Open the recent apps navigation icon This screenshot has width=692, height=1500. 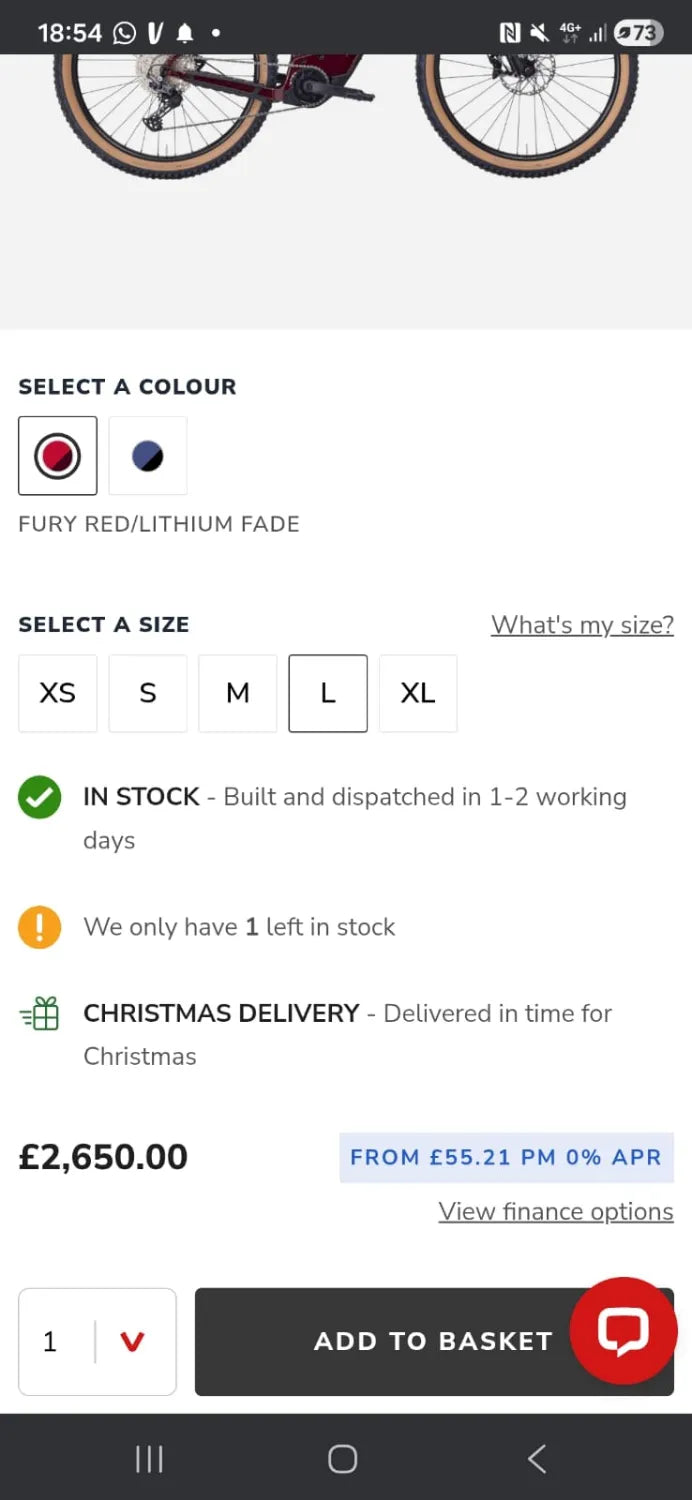(x=149, y=1459)
